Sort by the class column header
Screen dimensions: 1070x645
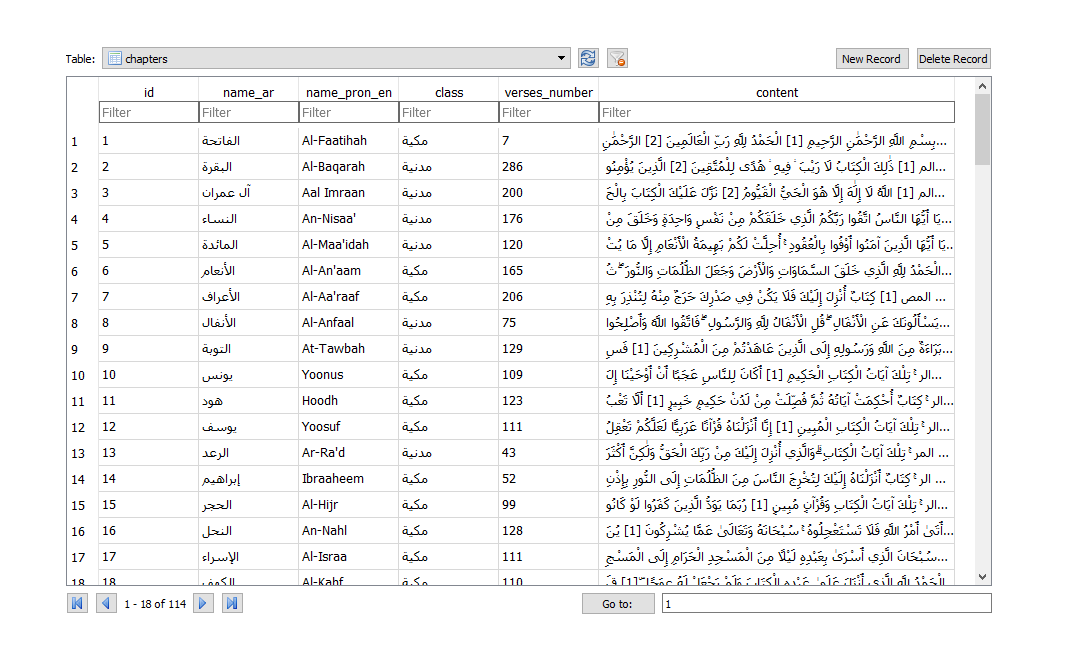pyautogui.click(x=449, y=91)
